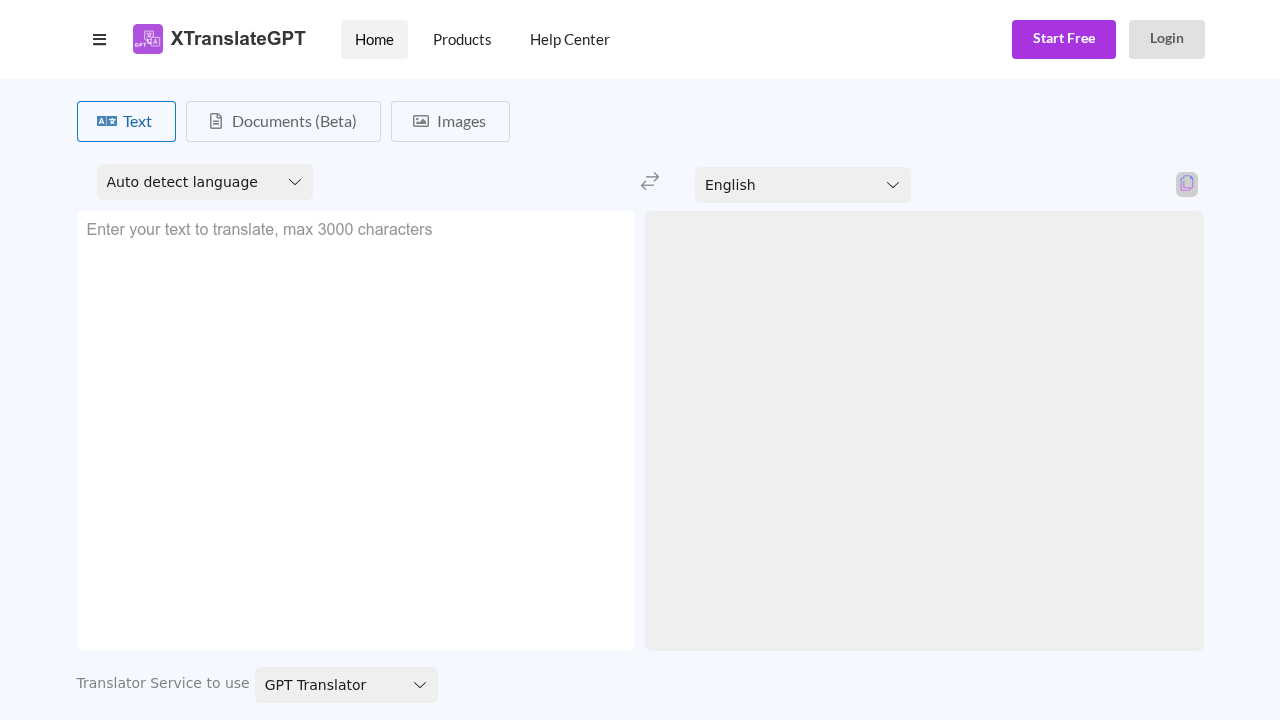Select the Images translation icon

coord(421,121)
